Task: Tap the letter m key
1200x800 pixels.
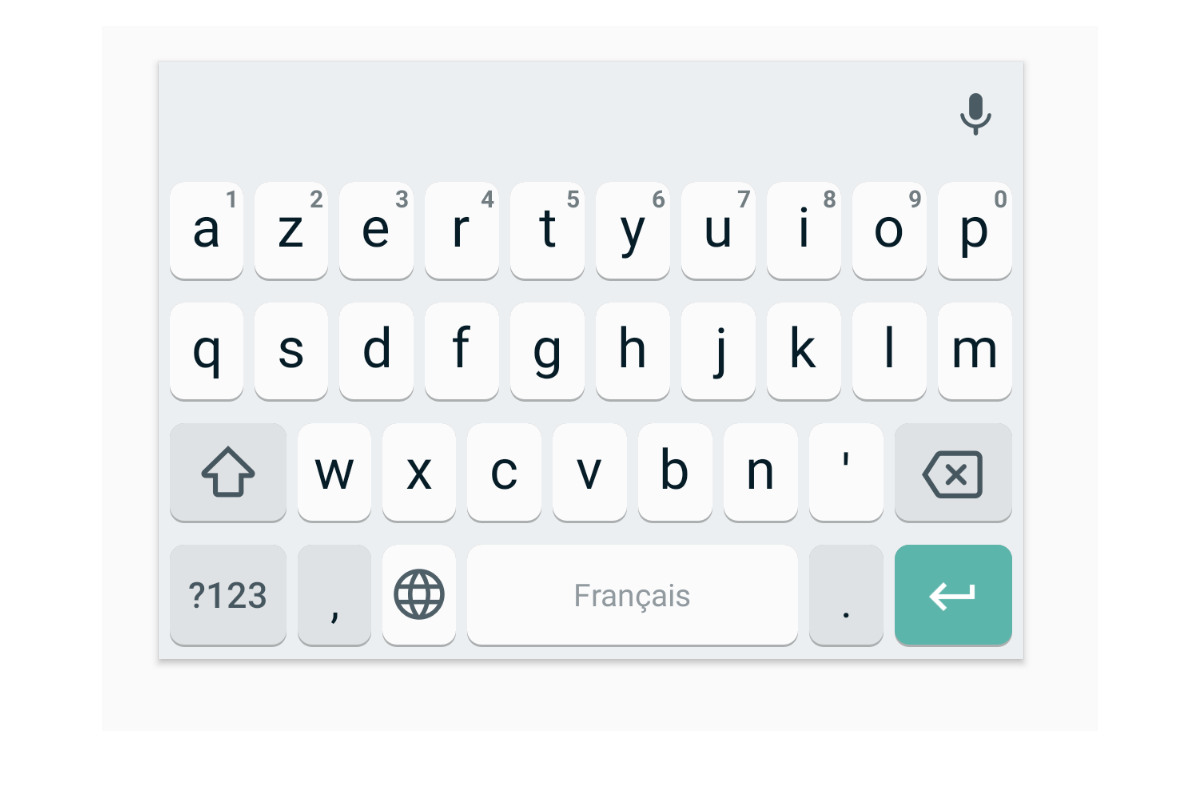Action: point(975,351)
